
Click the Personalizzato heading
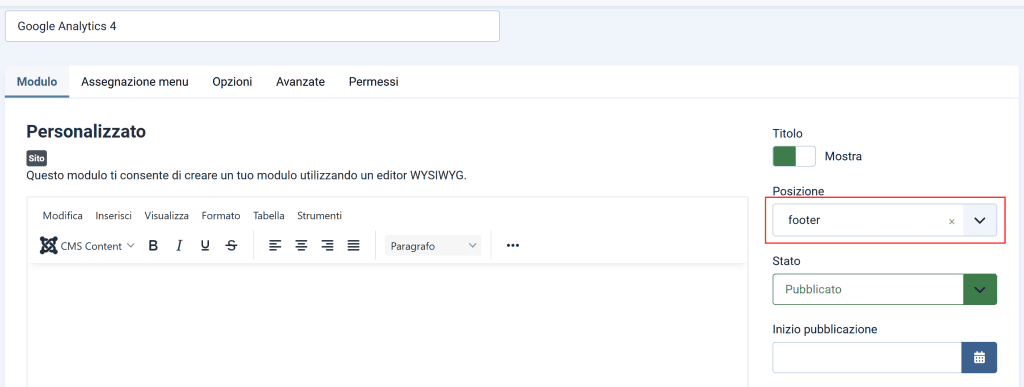tap(86, 131)
